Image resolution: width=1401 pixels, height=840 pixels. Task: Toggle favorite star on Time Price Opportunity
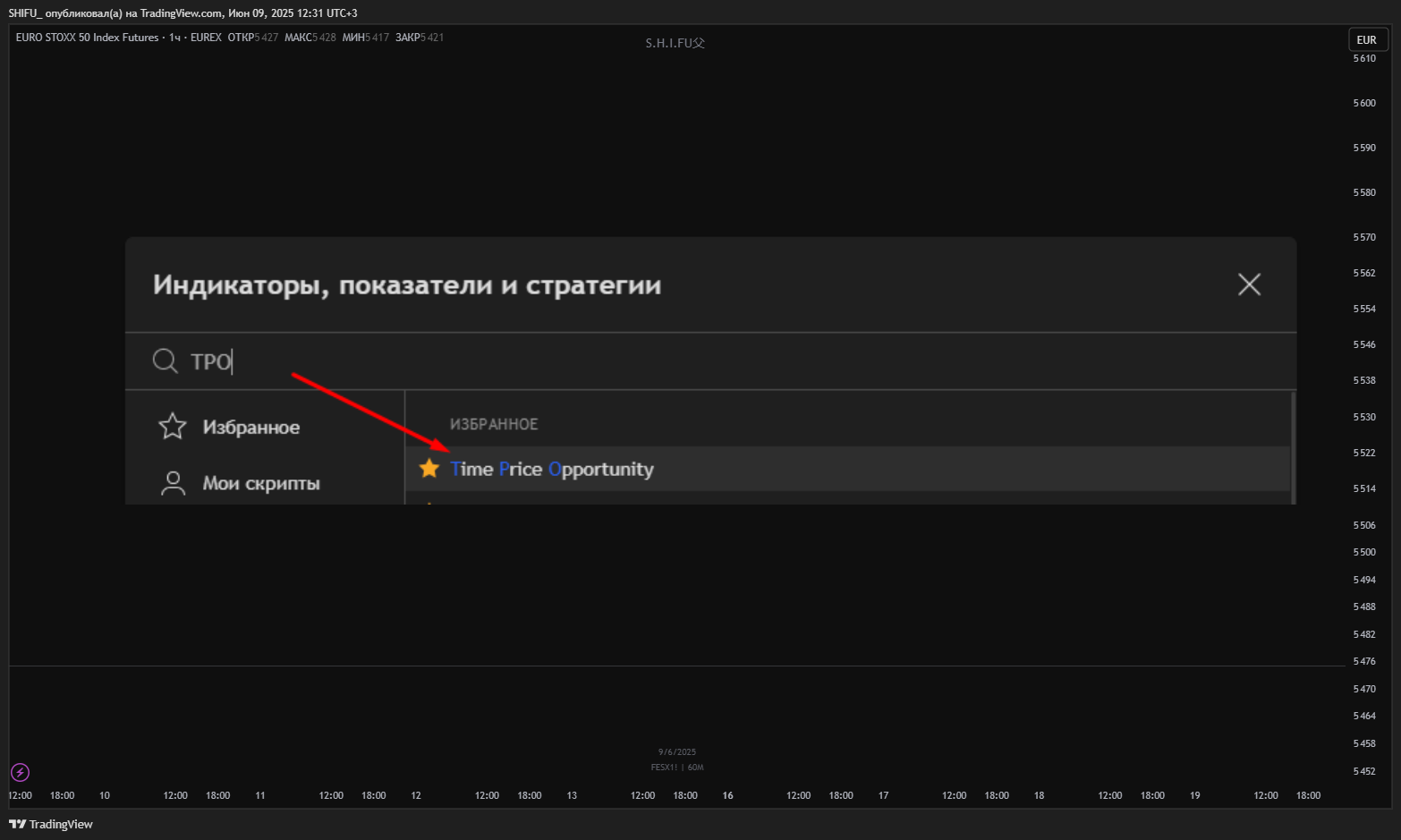[x=429, y=468]
